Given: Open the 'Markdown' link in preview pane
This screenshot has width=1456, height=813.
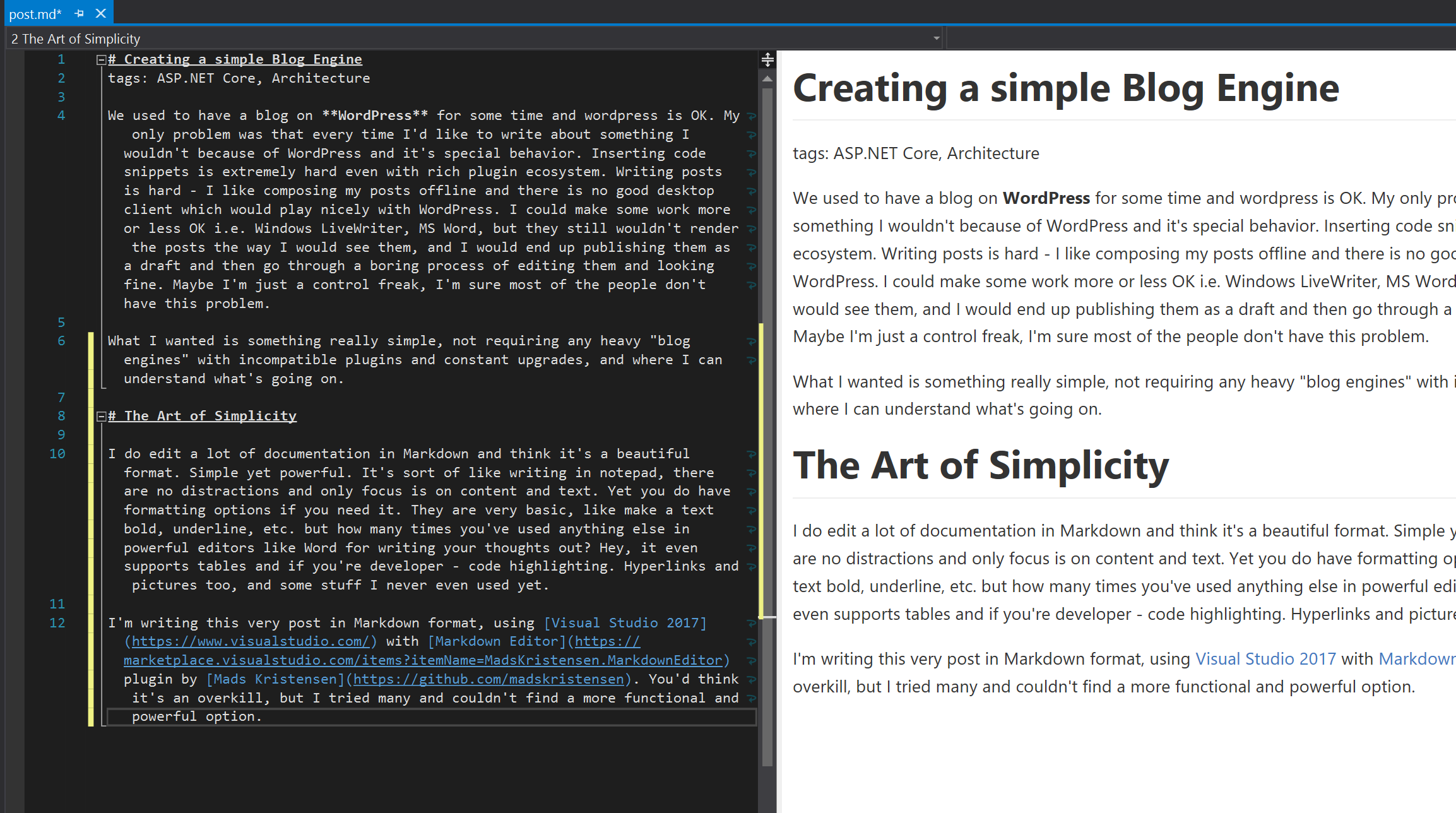Looking at the screenshot, I should pyautogui.click(x=1418, y=659).
